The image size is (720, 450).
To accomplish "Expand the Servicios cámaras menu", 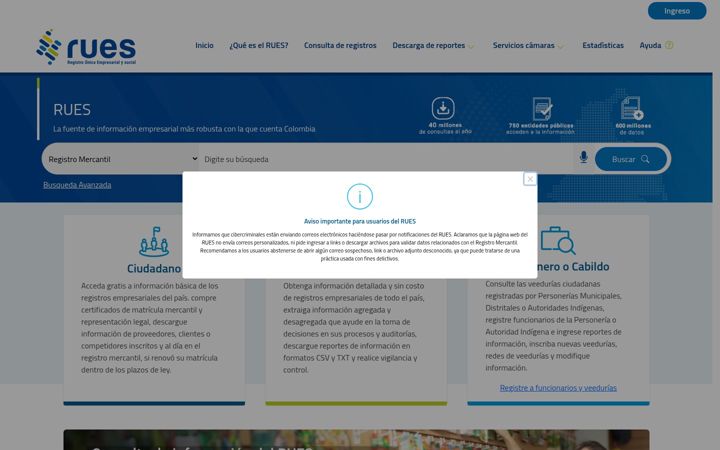I will (528, 45).
